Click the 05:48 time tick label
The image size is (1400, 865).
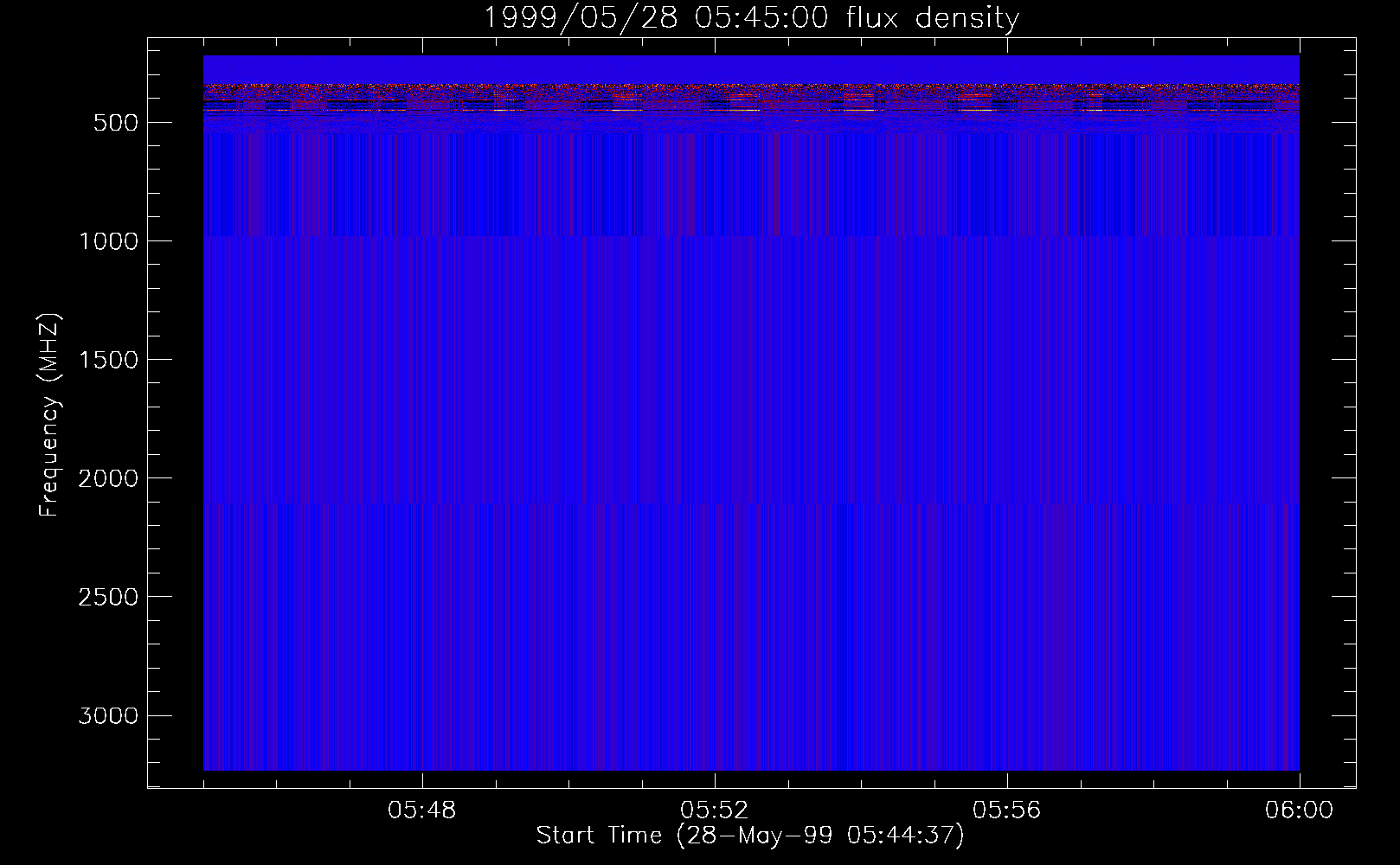[422, 811]
